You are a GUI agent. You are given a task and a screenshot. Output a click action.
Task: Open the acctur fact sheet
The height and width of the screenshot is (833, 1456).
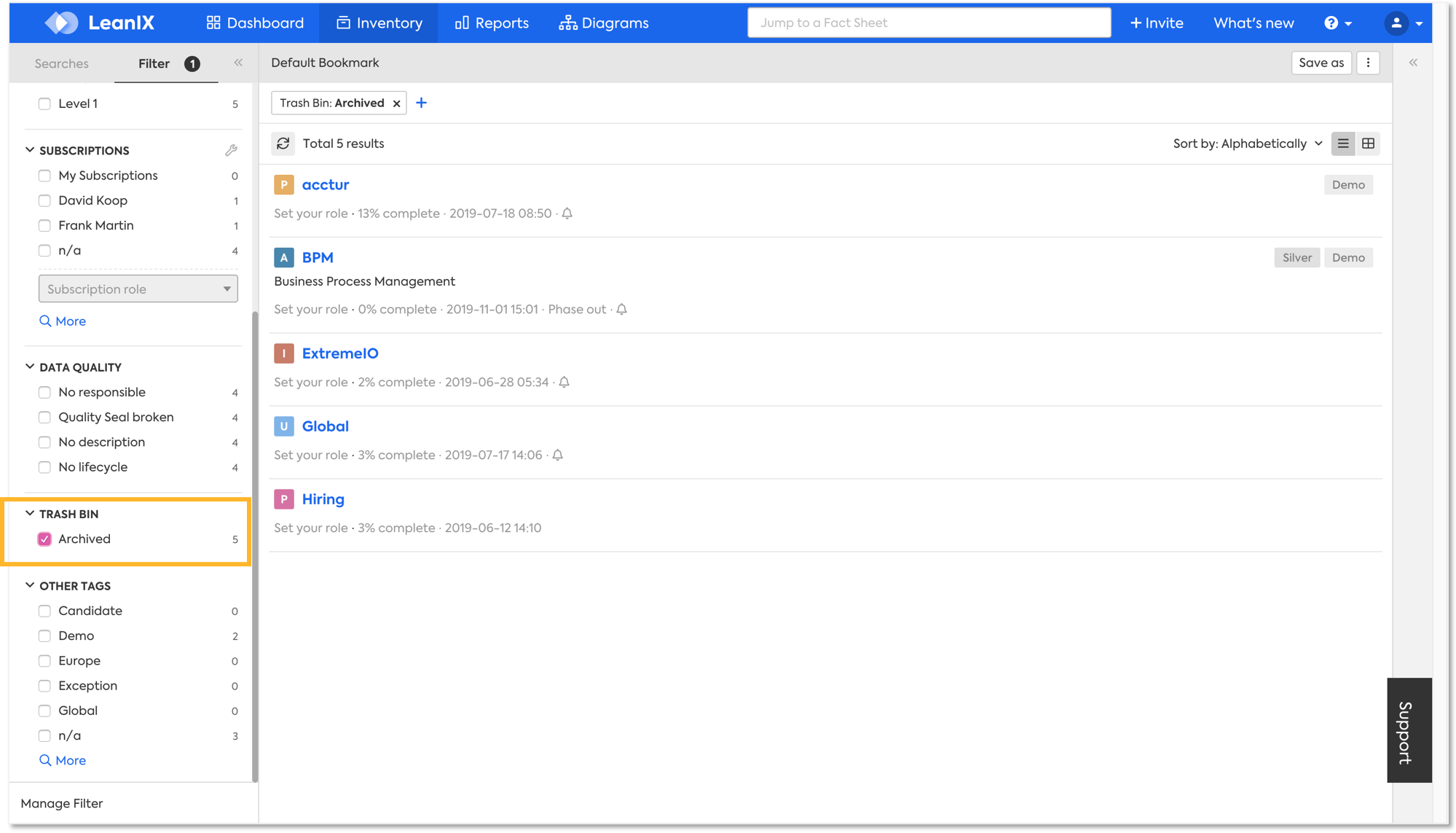(x=326, y=184)
